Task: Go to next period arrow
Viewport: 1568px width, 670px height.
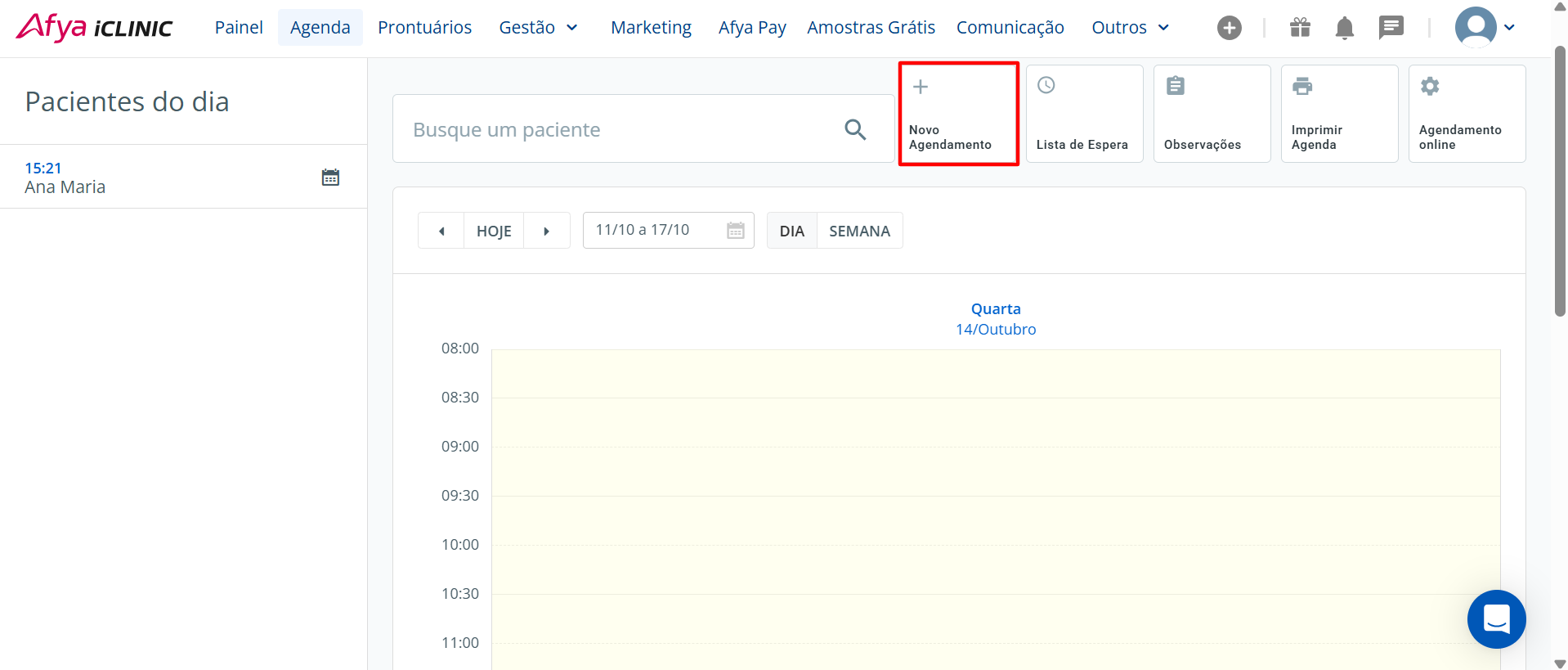Action: coord(547,231)
